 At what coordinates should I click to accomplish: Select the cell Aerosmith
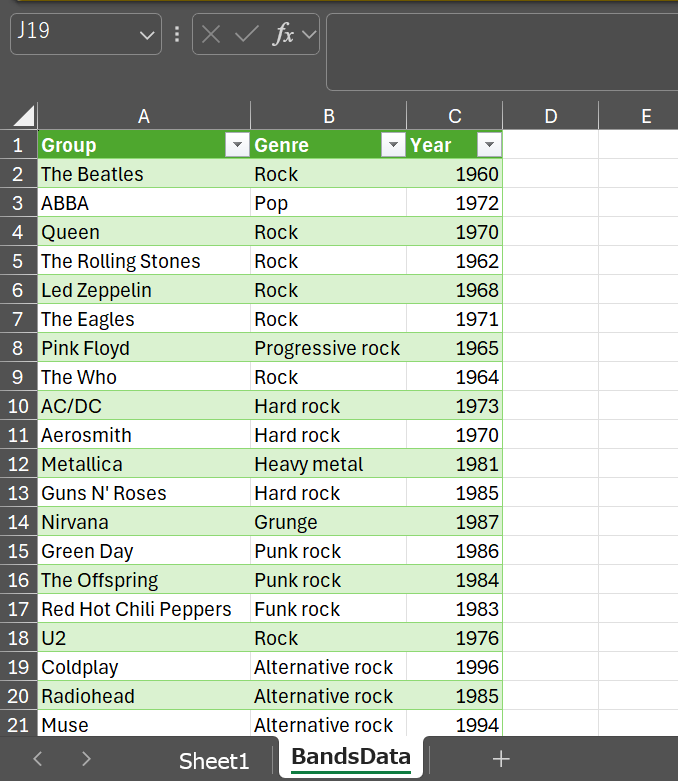click(144, 435)
